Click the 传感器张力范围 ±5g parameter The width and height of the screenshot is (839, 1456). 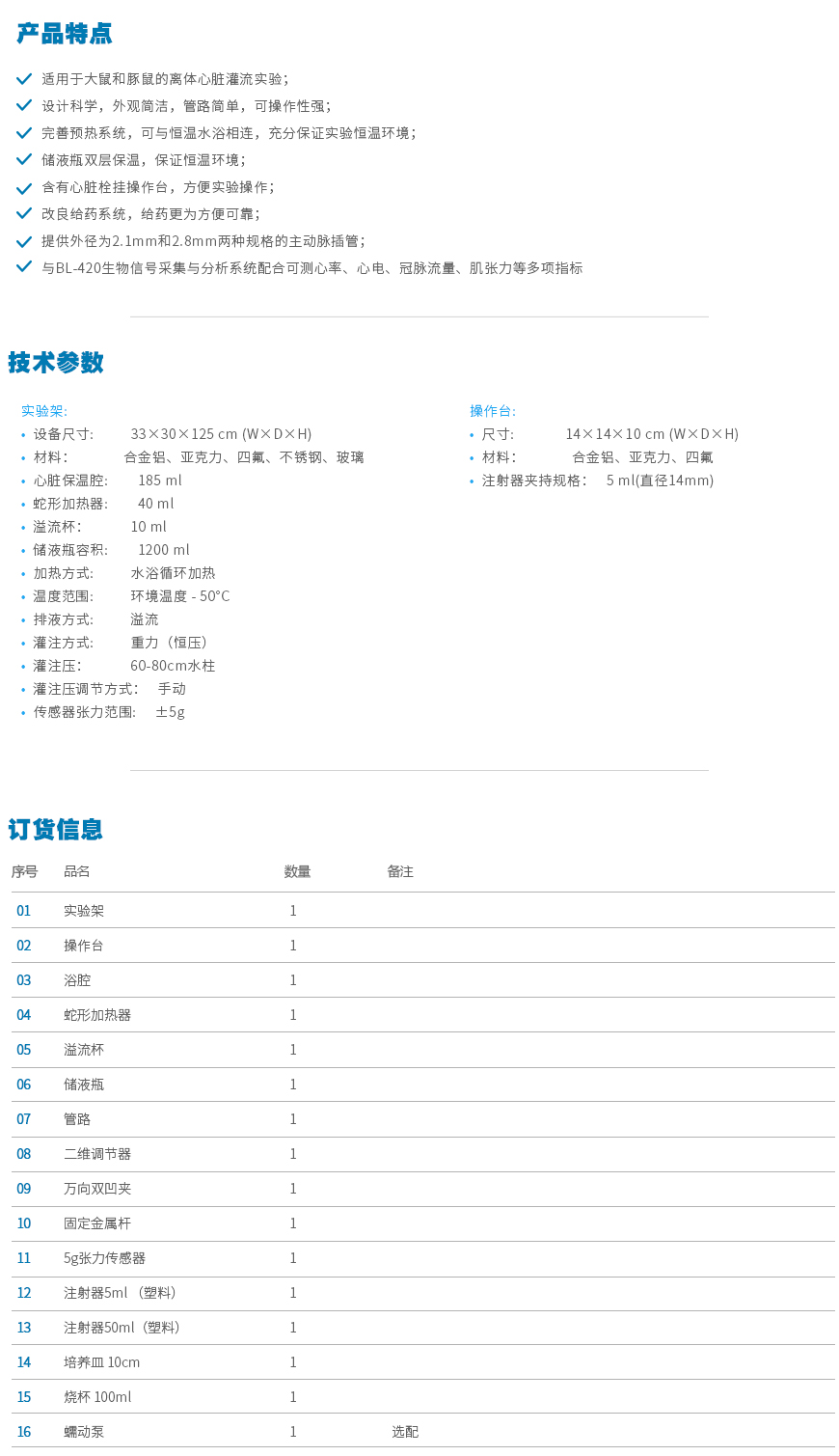click(x=109, y=712)
